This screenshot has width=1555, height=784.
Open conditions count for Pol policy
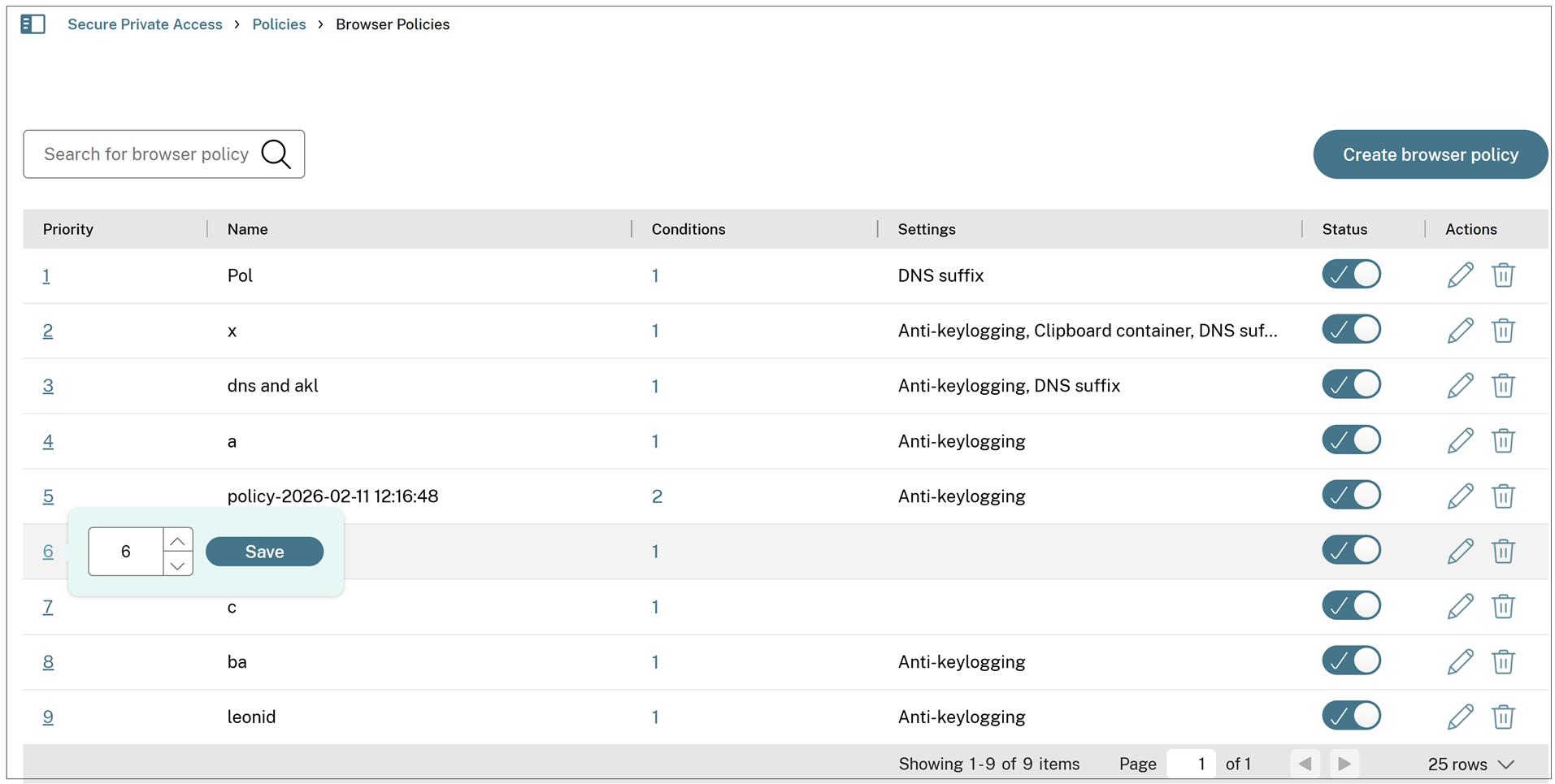(655, 276)
